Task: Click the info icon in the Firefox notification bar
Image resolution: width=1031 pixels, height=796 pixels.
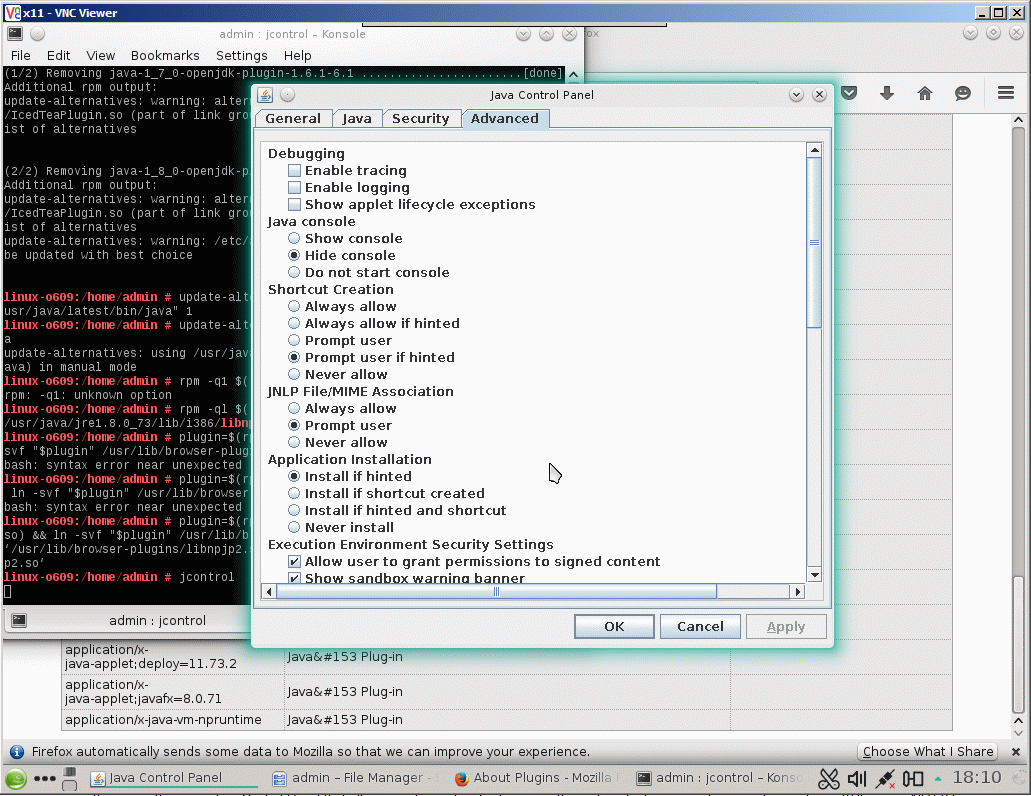Action: coord(17,752)
